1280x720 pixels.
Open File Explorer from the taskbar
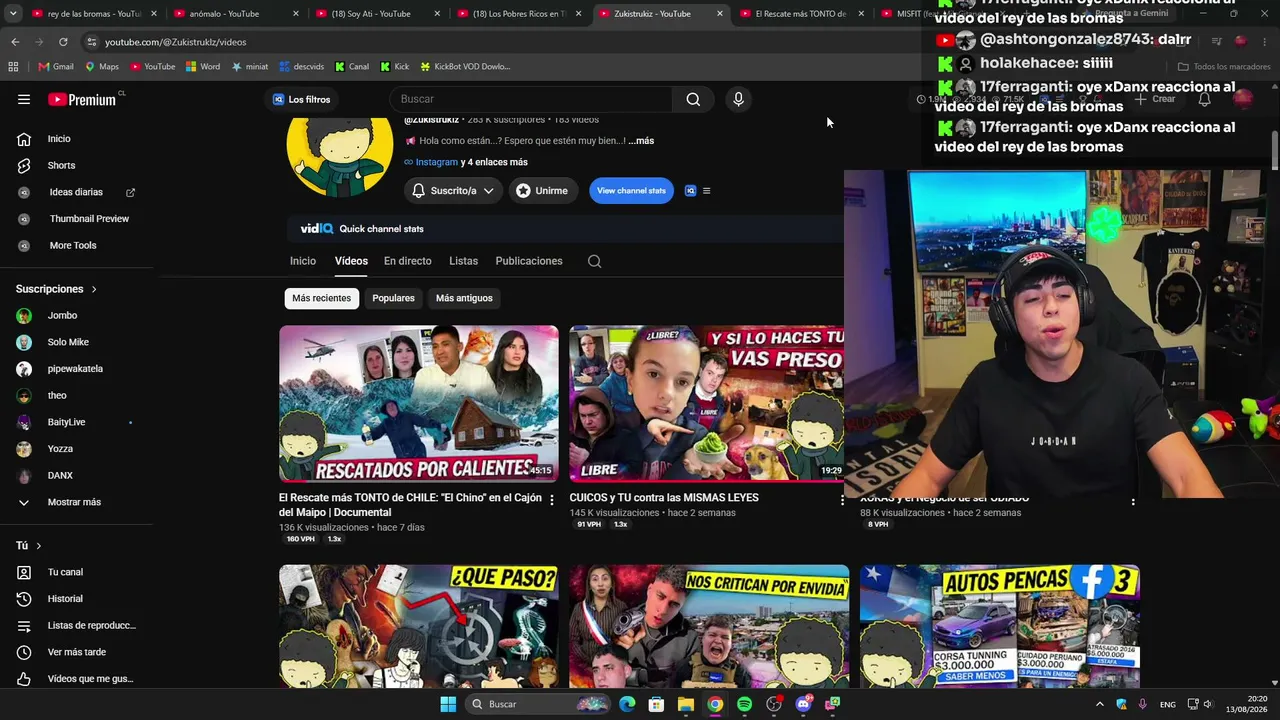(x=686, y=704)
